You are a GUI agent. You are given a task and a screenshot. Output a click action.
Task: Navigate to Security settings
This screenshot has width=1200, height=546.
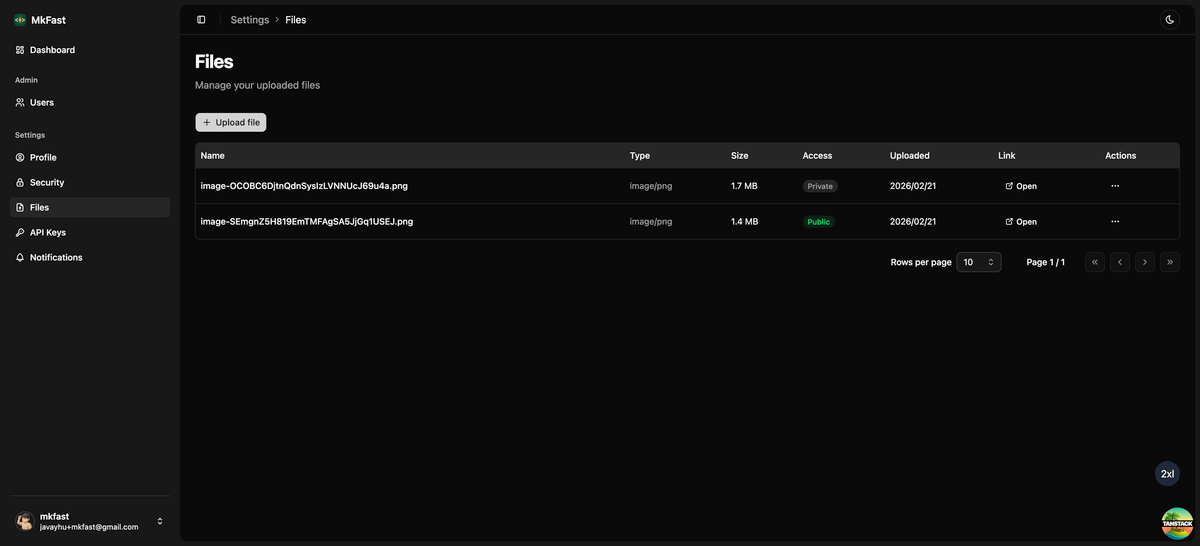[47, 182]
